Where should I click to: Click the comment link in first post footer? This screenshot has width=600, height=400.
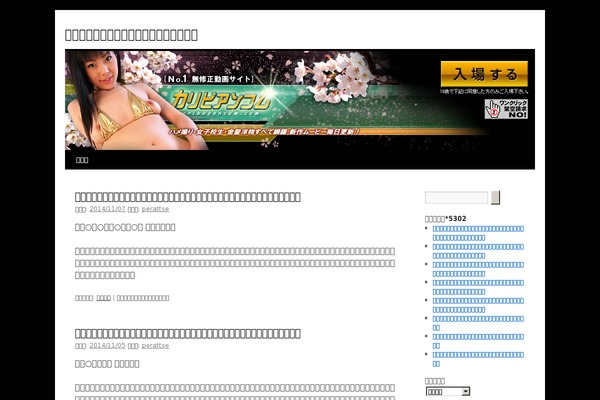coord(143,298)
